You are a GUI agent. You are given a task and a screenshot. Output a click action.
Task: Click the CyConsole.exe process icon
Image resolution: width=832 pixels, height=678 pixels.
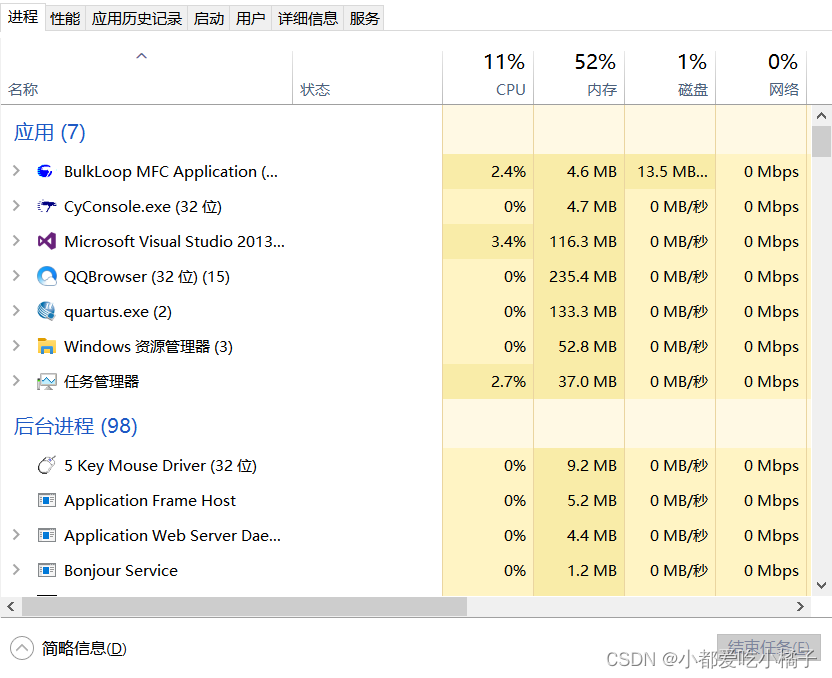click(46, 206)
